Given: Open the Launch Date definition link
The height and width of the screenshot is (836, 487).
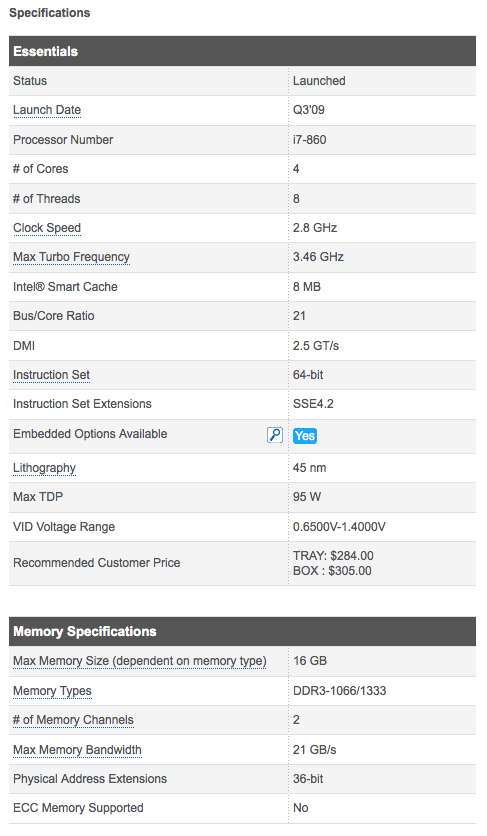Looking at the screenshot, I should click(47, 110).
